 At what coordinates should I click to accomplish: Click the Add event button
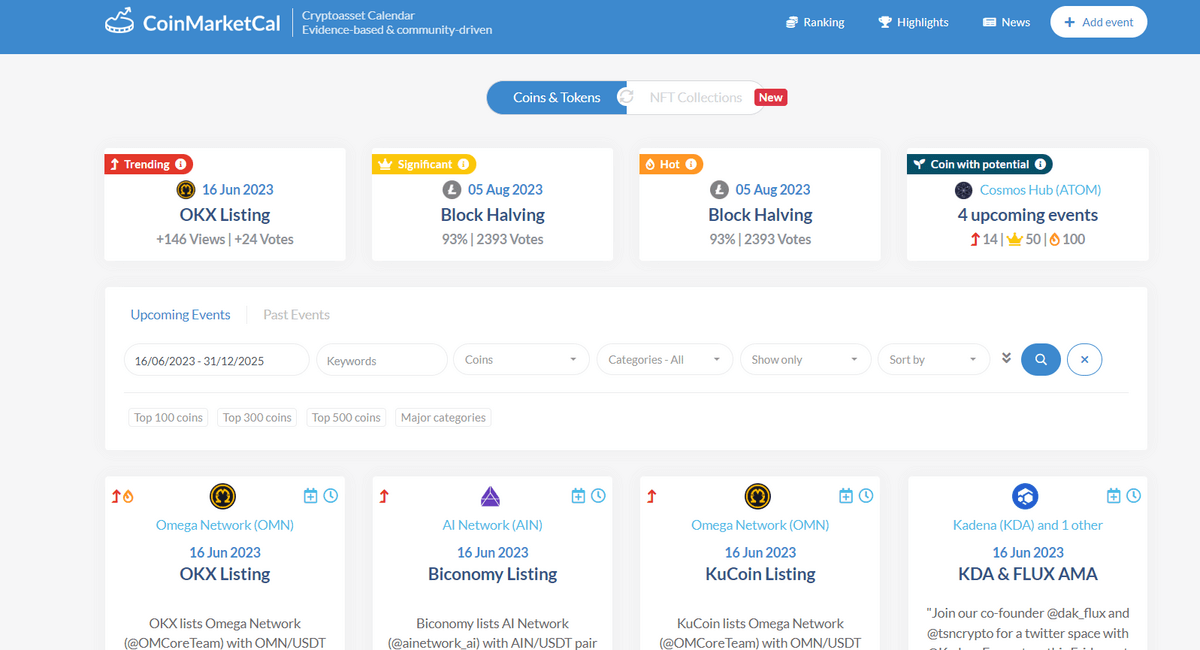click(x=1098, y=21)
